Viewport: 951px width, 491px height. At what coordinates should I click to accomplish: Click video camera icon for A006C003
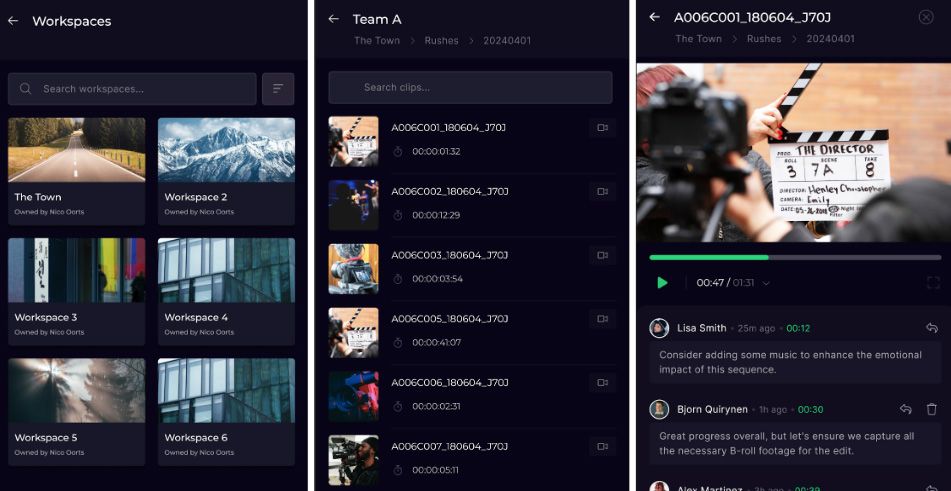click(602, 255)
